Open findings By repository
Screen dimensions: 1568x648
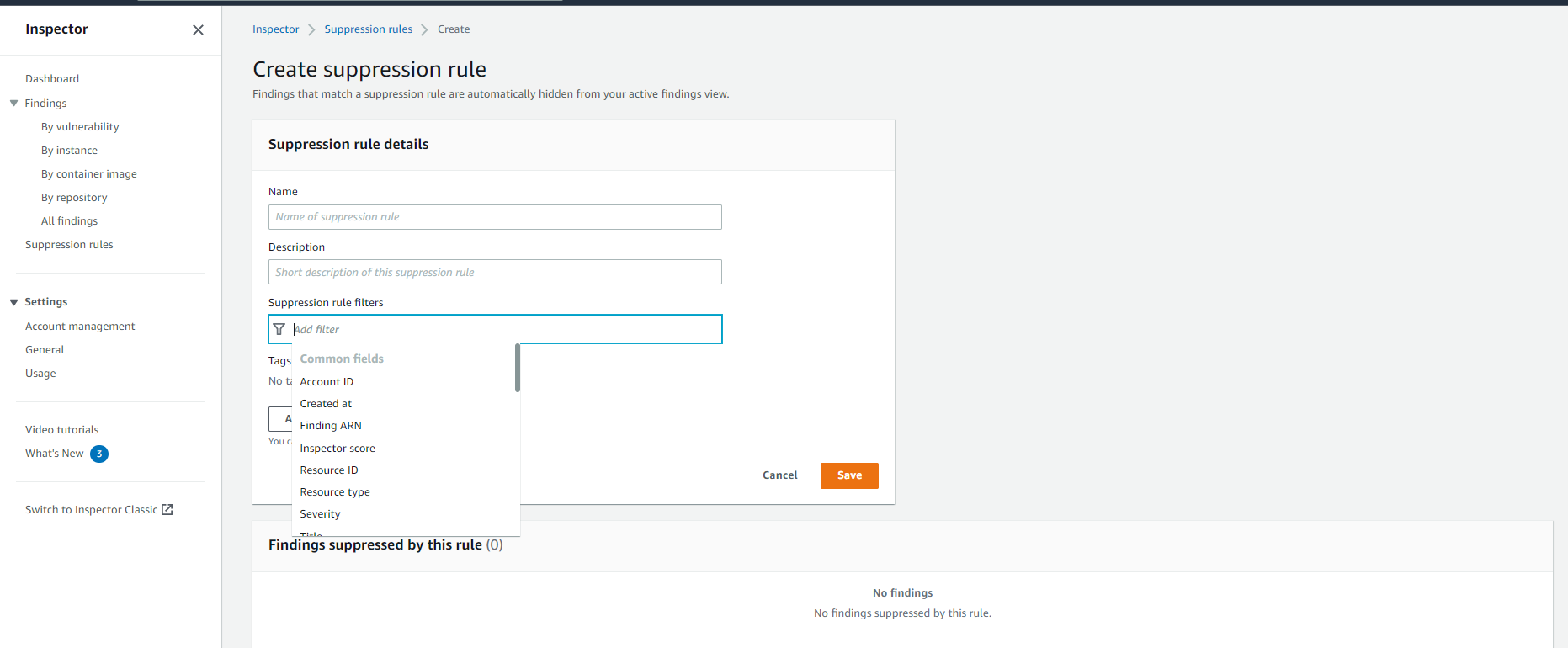[x=74, y=197]
